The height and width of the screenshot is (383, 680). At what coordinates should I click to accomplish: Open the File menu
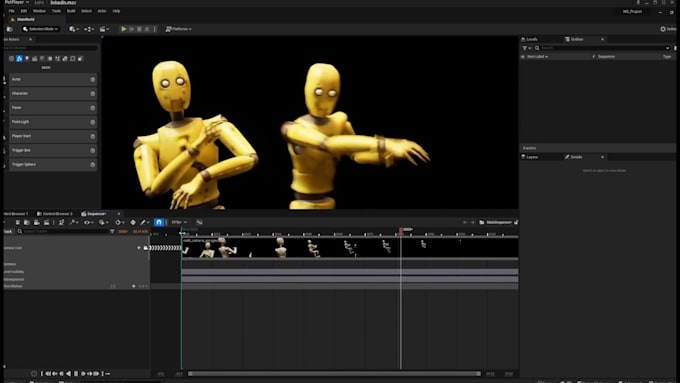(x=12, y=11)
